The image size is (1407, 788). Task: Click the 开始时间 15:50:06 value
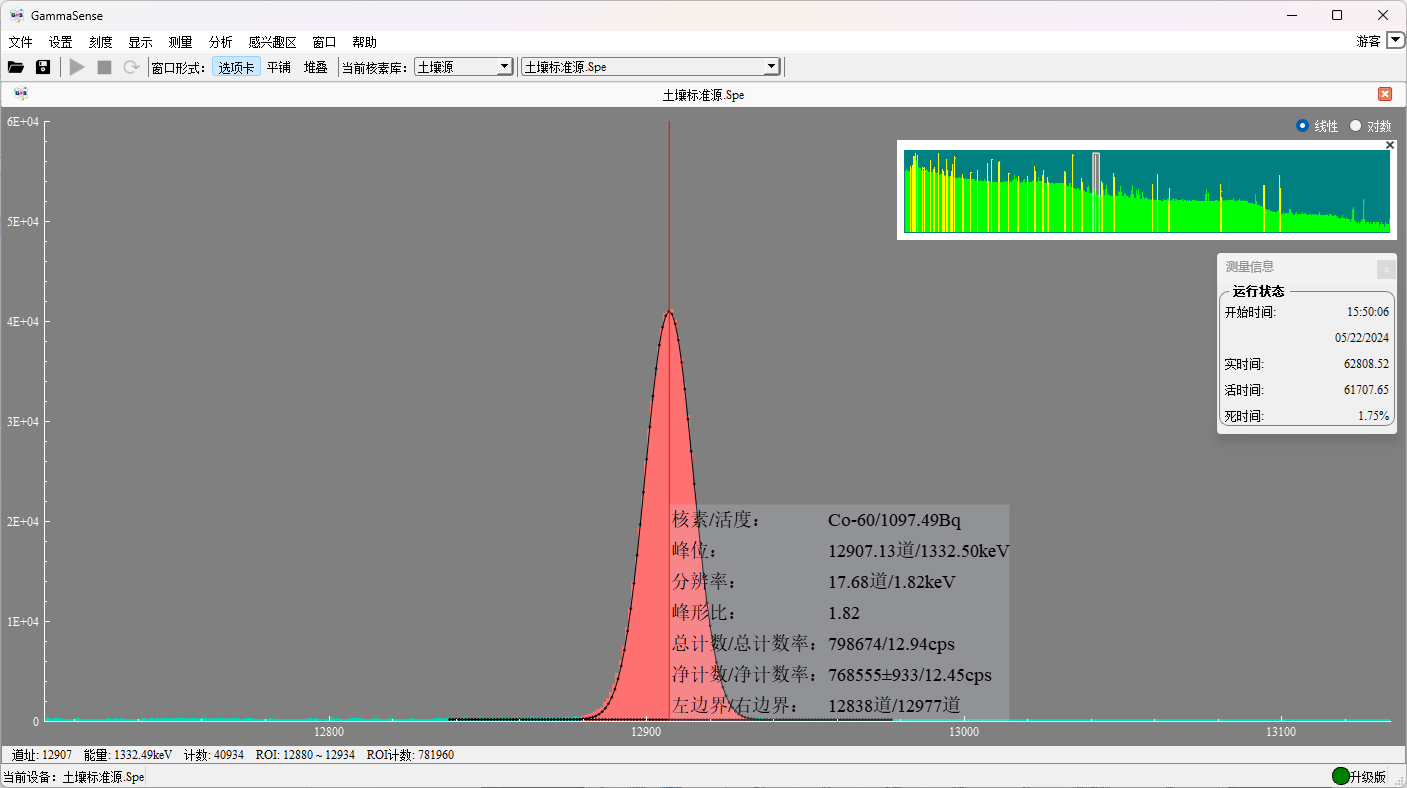pos(1368,312)
